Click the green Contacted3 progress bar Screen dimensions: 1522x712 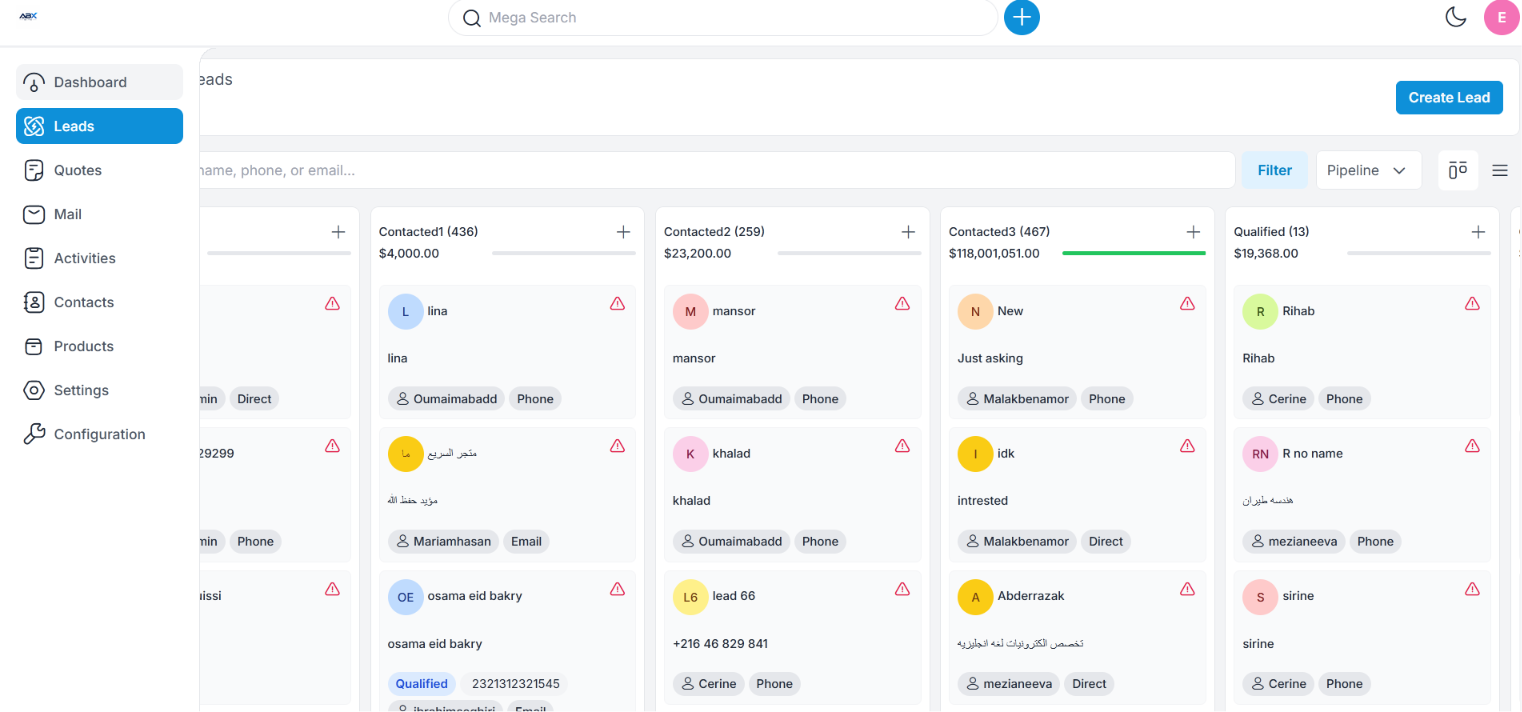point(1134,253)
